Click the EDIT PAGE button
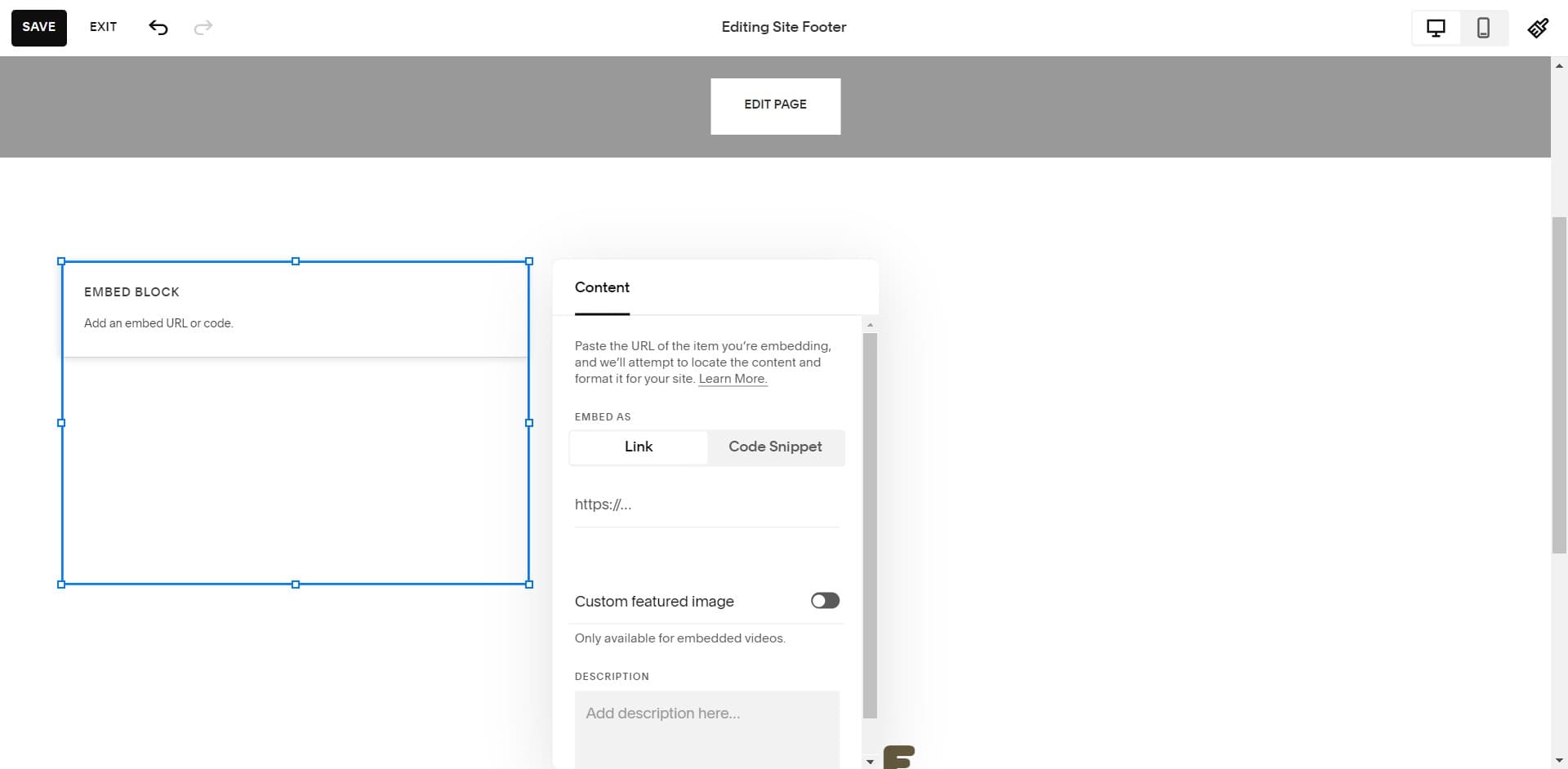This screenshot has width=1568, height=769. point(774,104)
